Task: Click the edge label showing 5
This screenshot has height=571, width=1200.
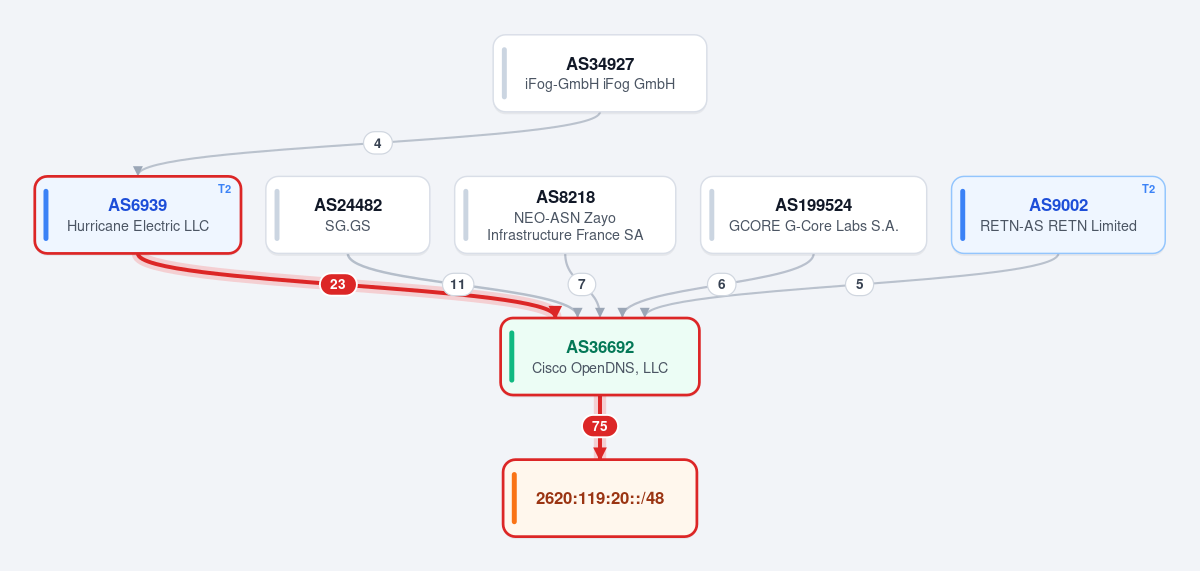Action: (859, 285)
